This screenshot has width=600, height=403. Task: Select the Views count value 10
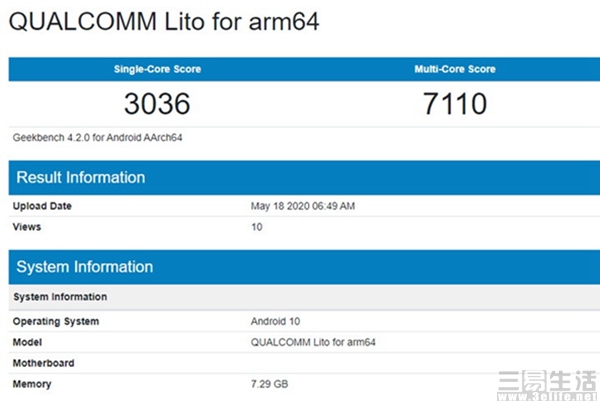257,227
